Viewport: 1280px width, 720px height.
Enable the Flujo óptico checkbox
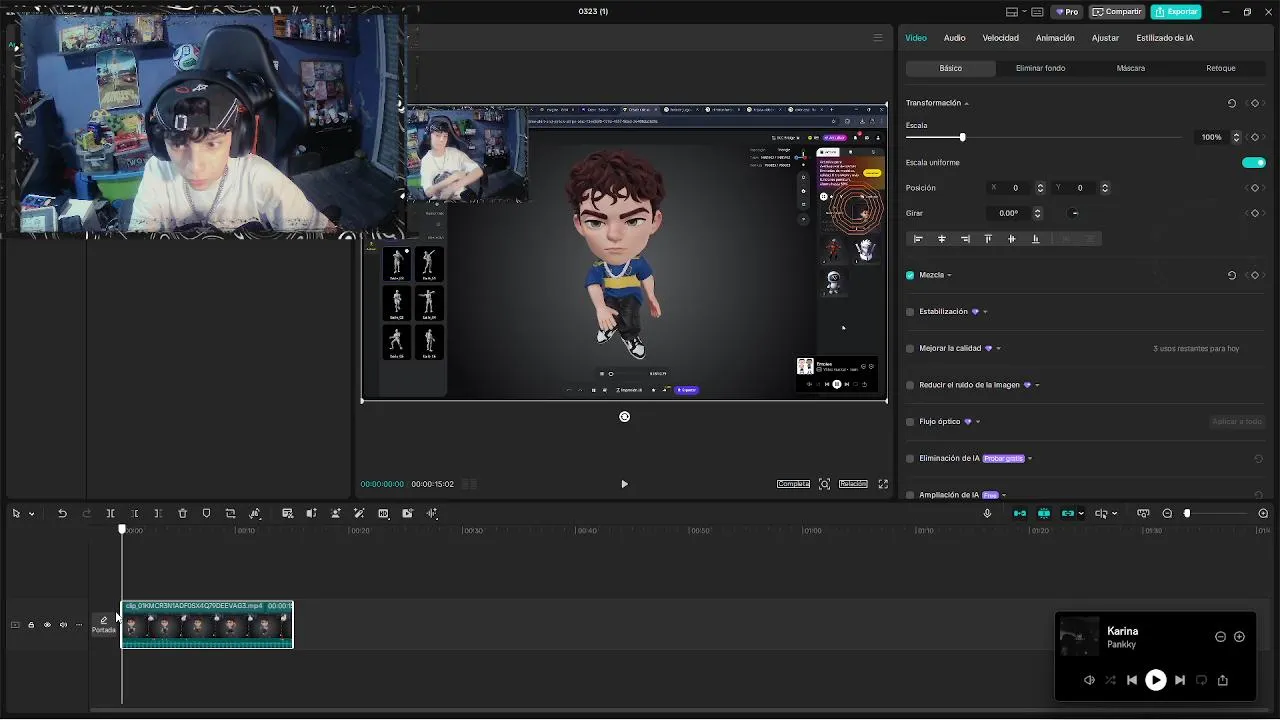click(910, 422)
